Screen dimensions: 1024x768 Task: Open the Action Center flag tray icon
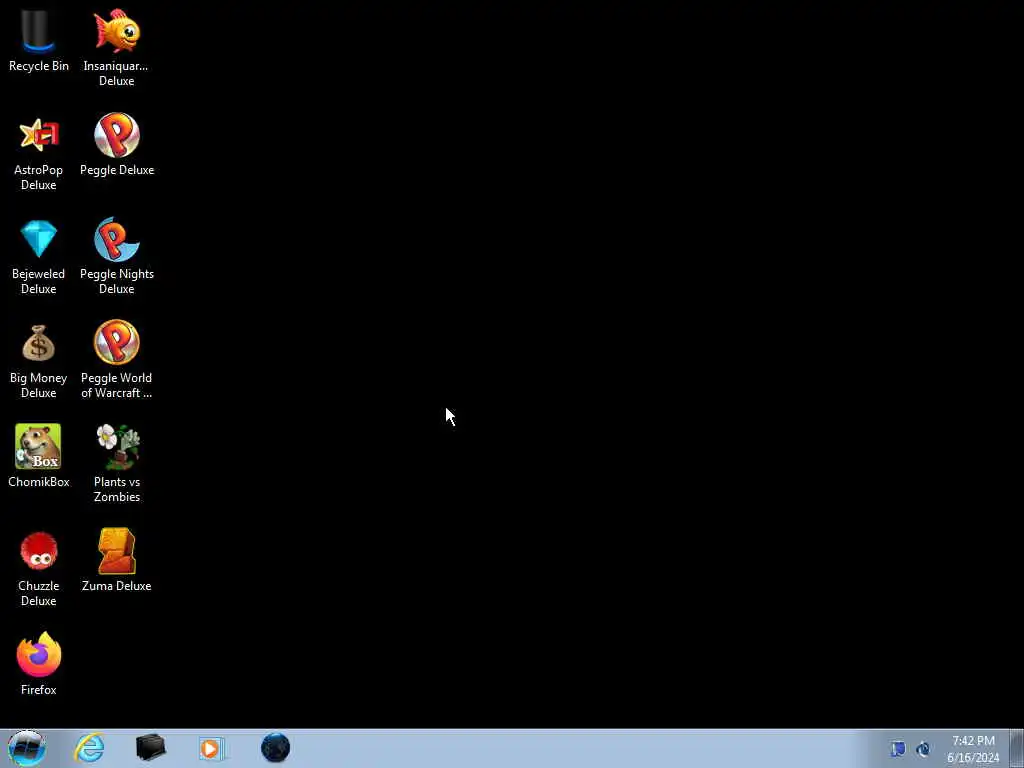[899, 749]
